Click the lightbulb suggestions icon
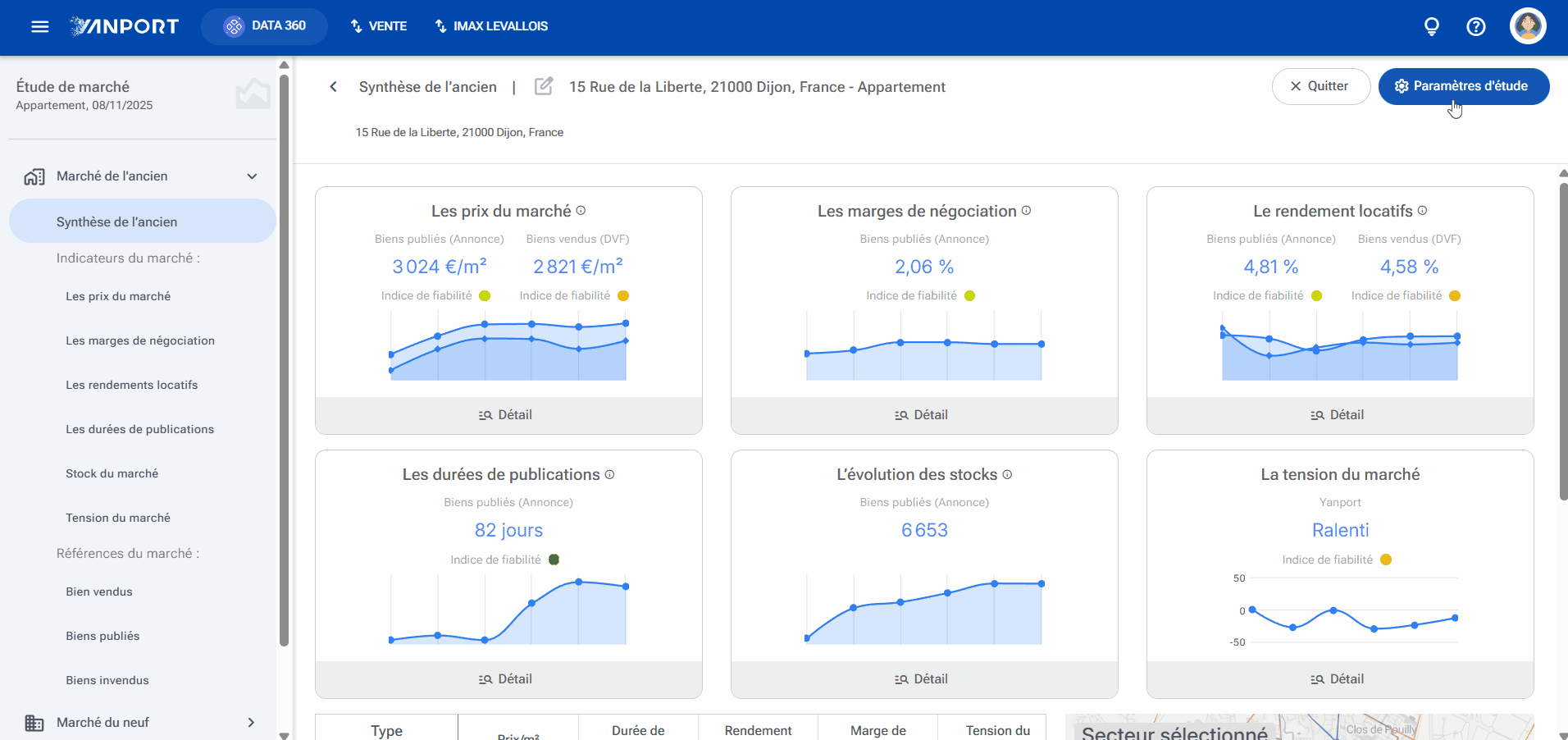 coord(1432,27)
